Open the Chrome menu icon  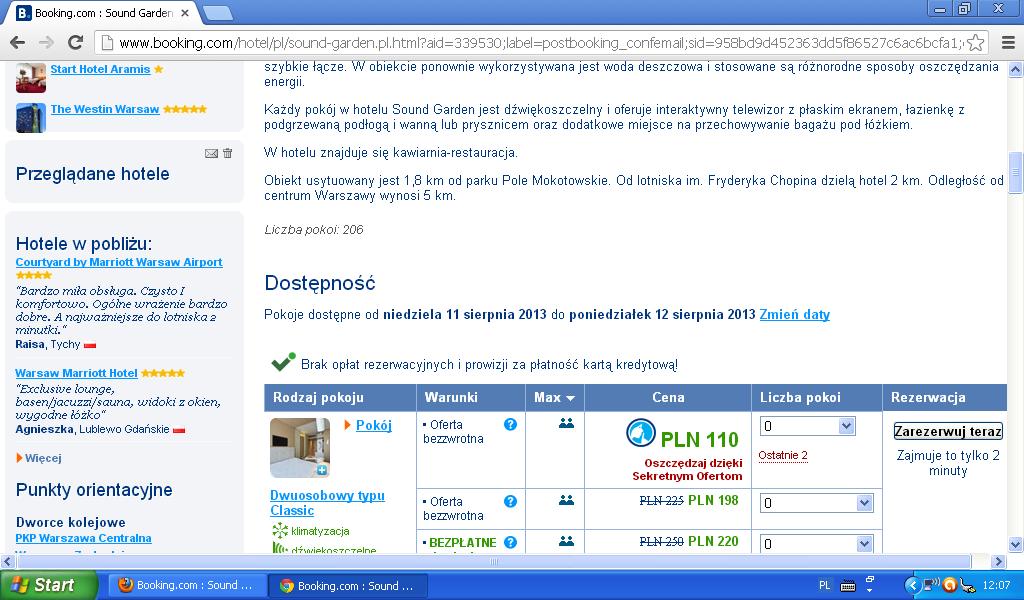[x=1008, y=43]
